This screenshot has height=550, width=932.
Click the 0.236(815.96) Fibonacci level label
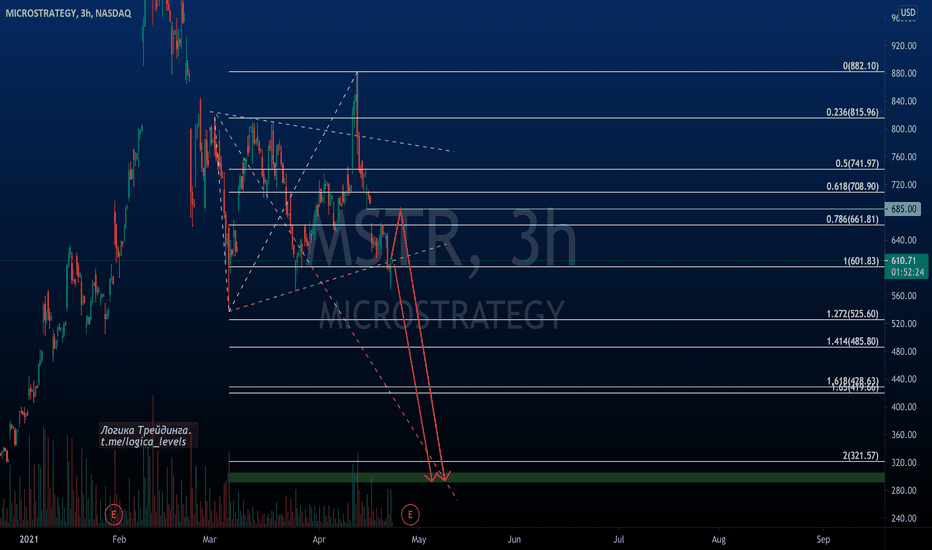click(852, 112)
